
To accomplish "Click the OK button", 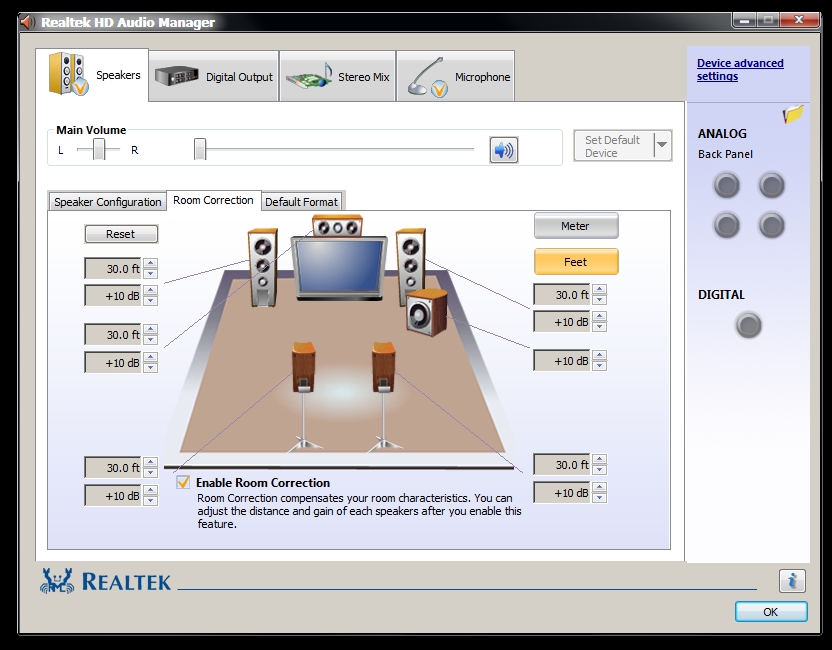I will point(771,612).
